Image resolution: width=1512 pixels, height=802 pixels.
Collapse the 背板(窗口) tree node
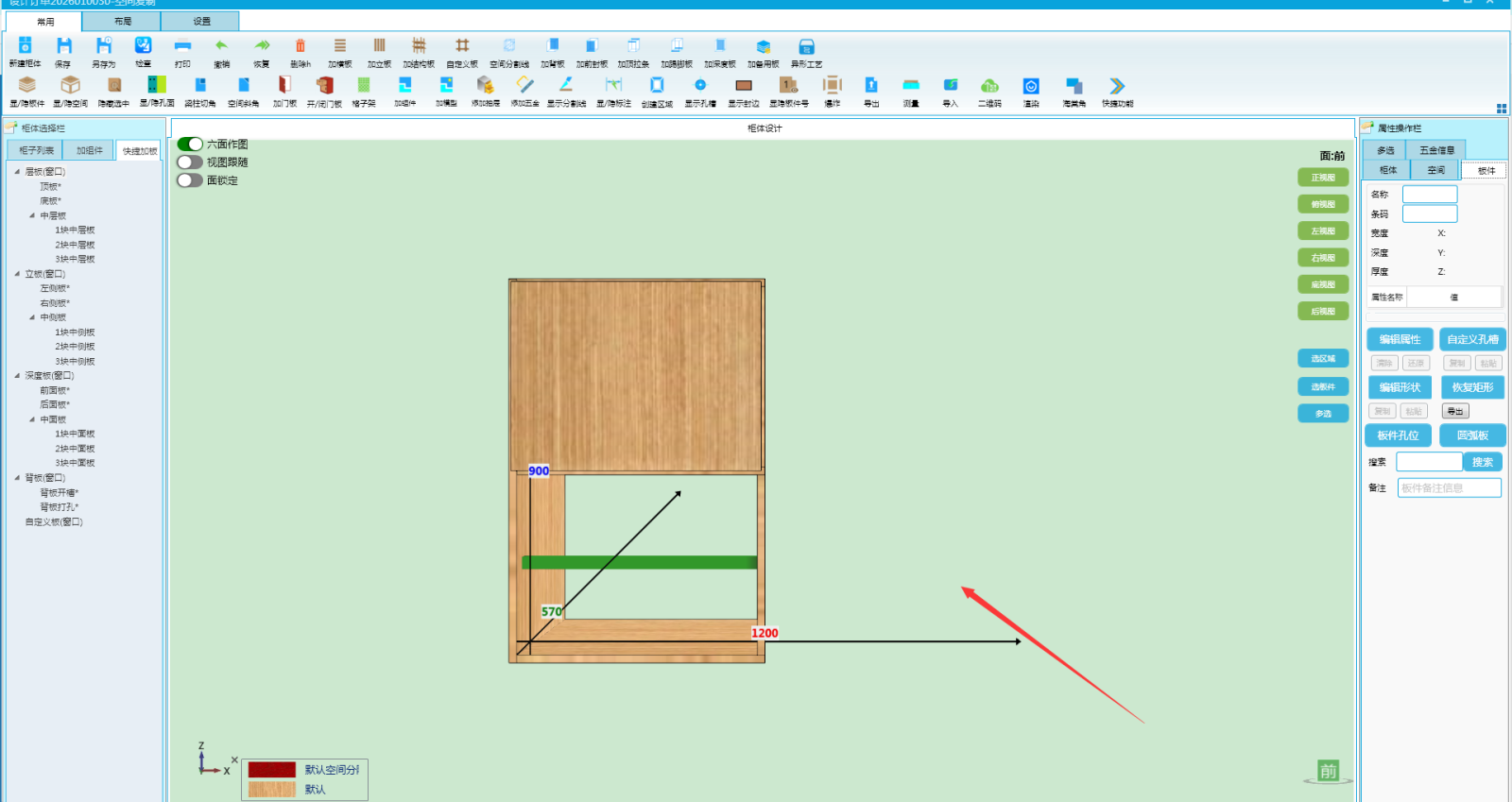tap(17, 478)
